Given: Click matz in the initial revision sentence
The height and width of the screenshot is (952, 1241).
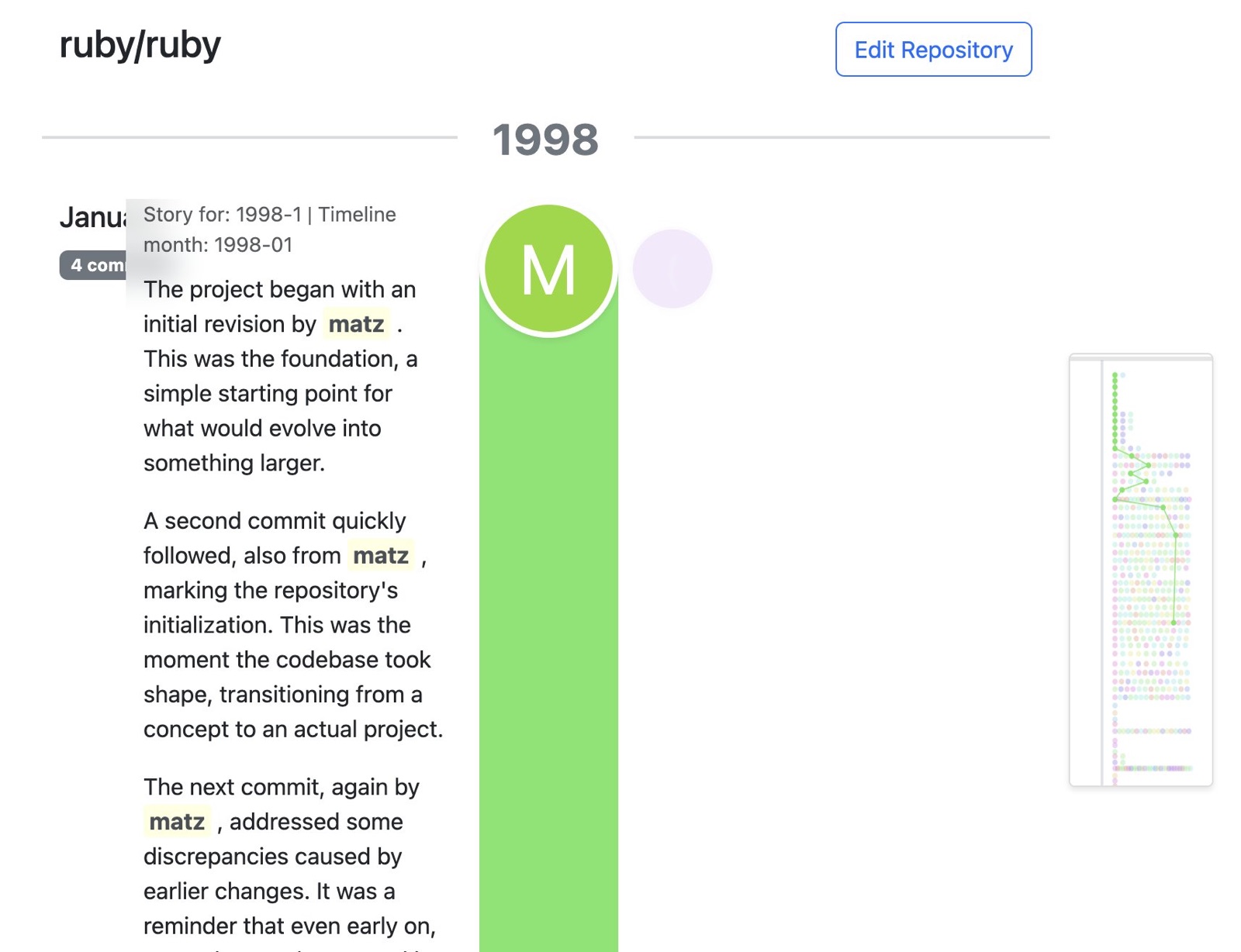Looking at the screenshot, I should (356, 324).
